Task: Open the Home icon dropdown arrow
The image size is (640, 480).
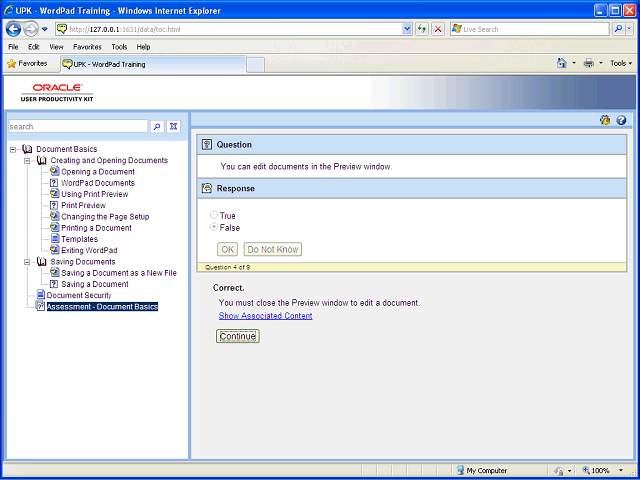Action: pos(574,64)
